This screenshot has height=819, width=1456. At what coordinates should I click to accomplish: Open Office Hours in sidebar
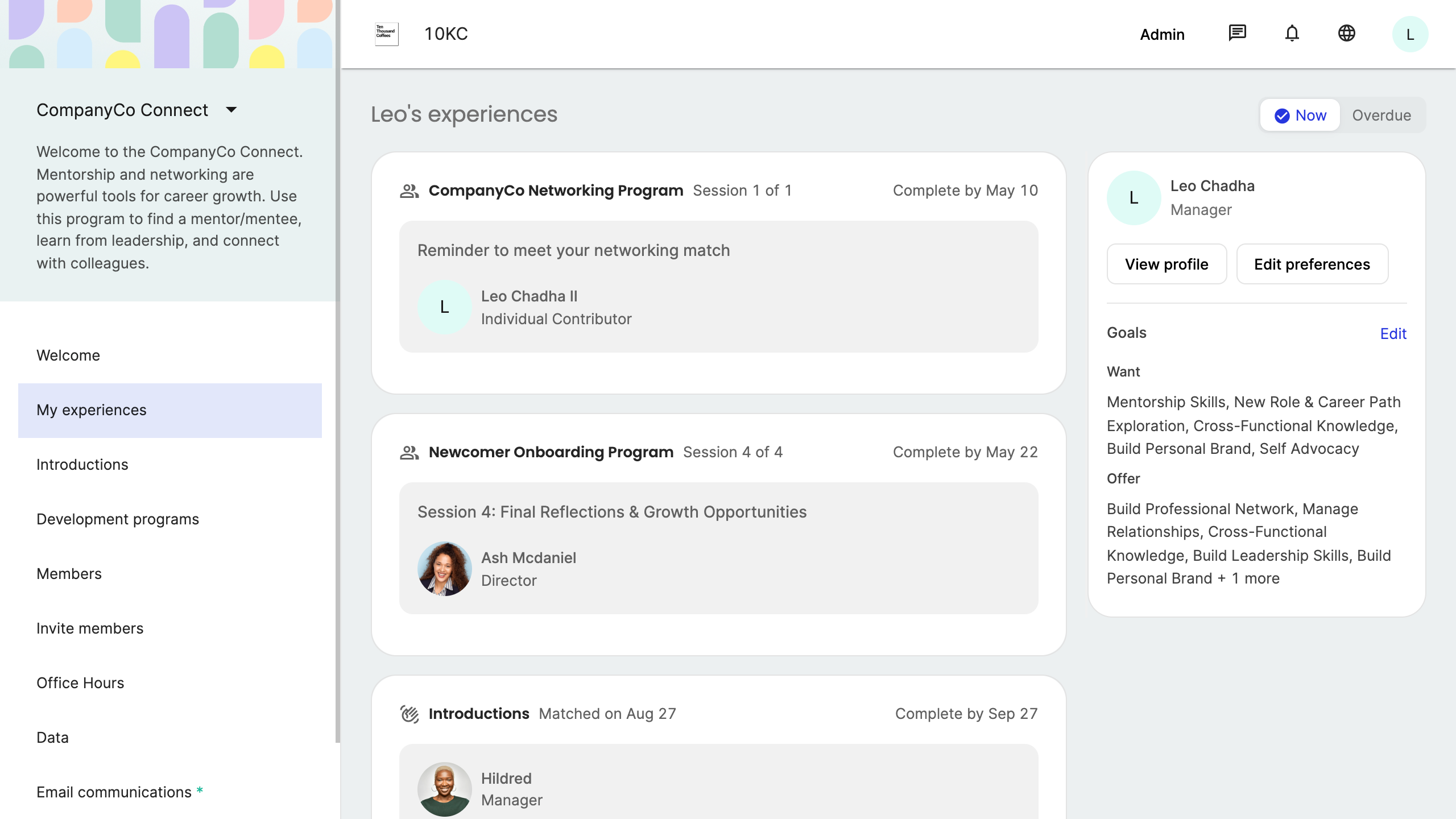[x=80, y=683]
